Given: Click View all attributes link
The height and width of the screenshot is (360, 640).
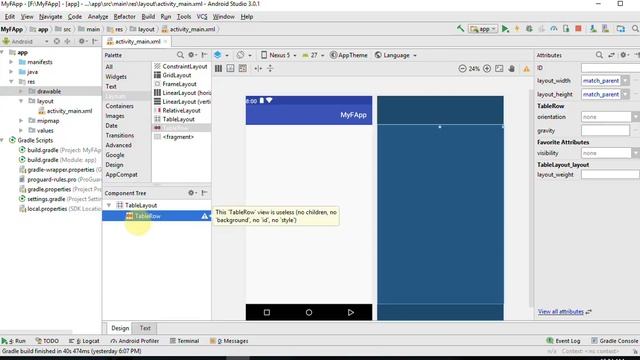Looking at the screenshot, I should point(560,311).
